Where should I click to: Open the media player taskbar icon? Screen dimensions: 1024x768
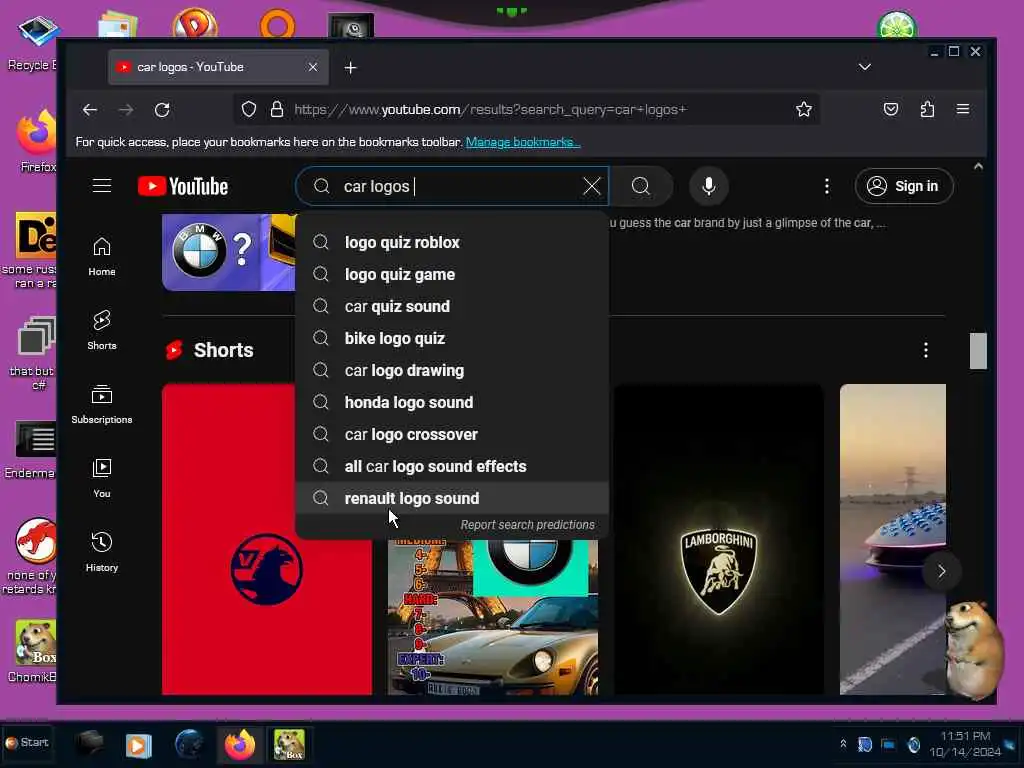(138, 745)
